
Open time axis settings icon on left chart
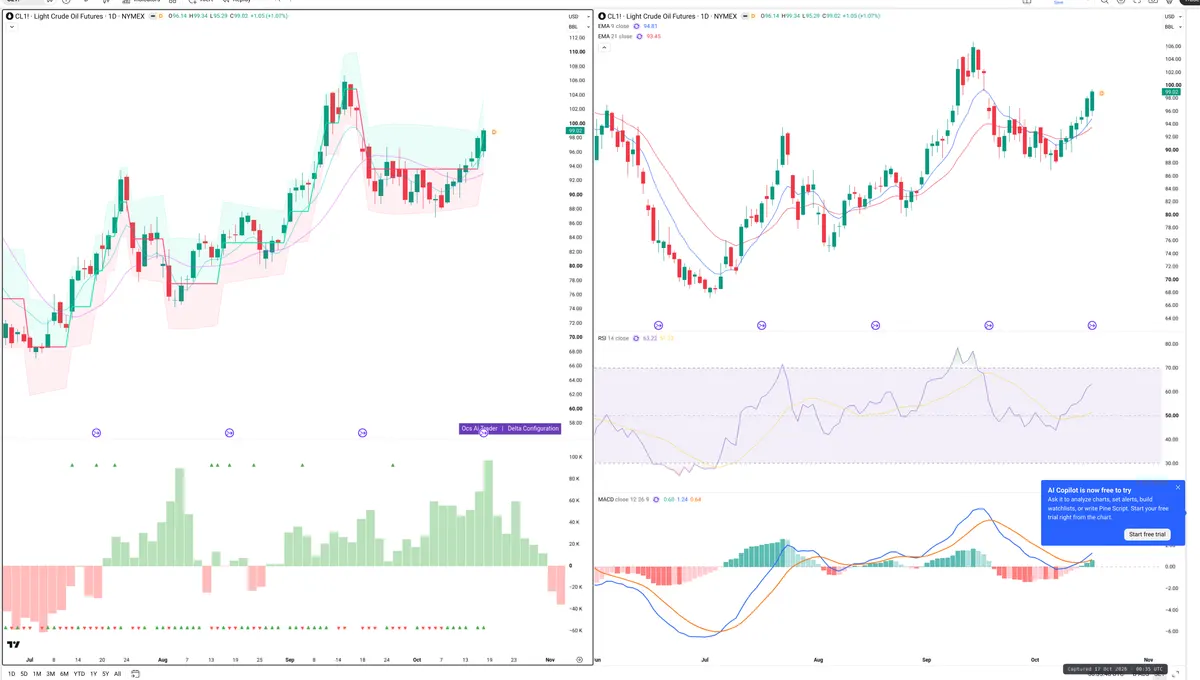579,660
